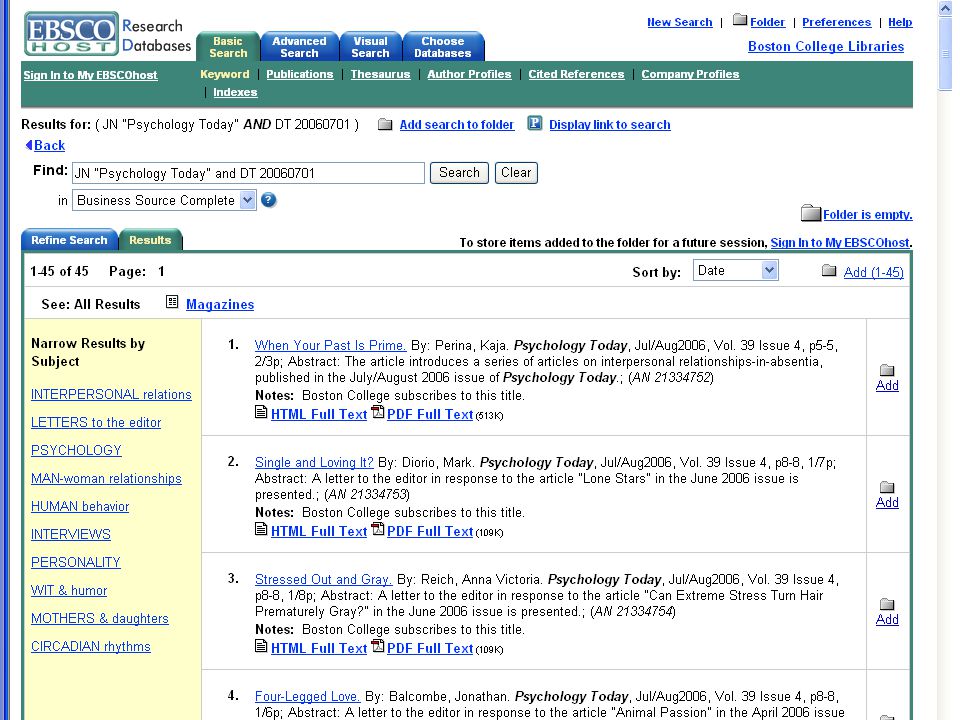Click the Find search input field
960x720 pixels.
click(248, 173)
